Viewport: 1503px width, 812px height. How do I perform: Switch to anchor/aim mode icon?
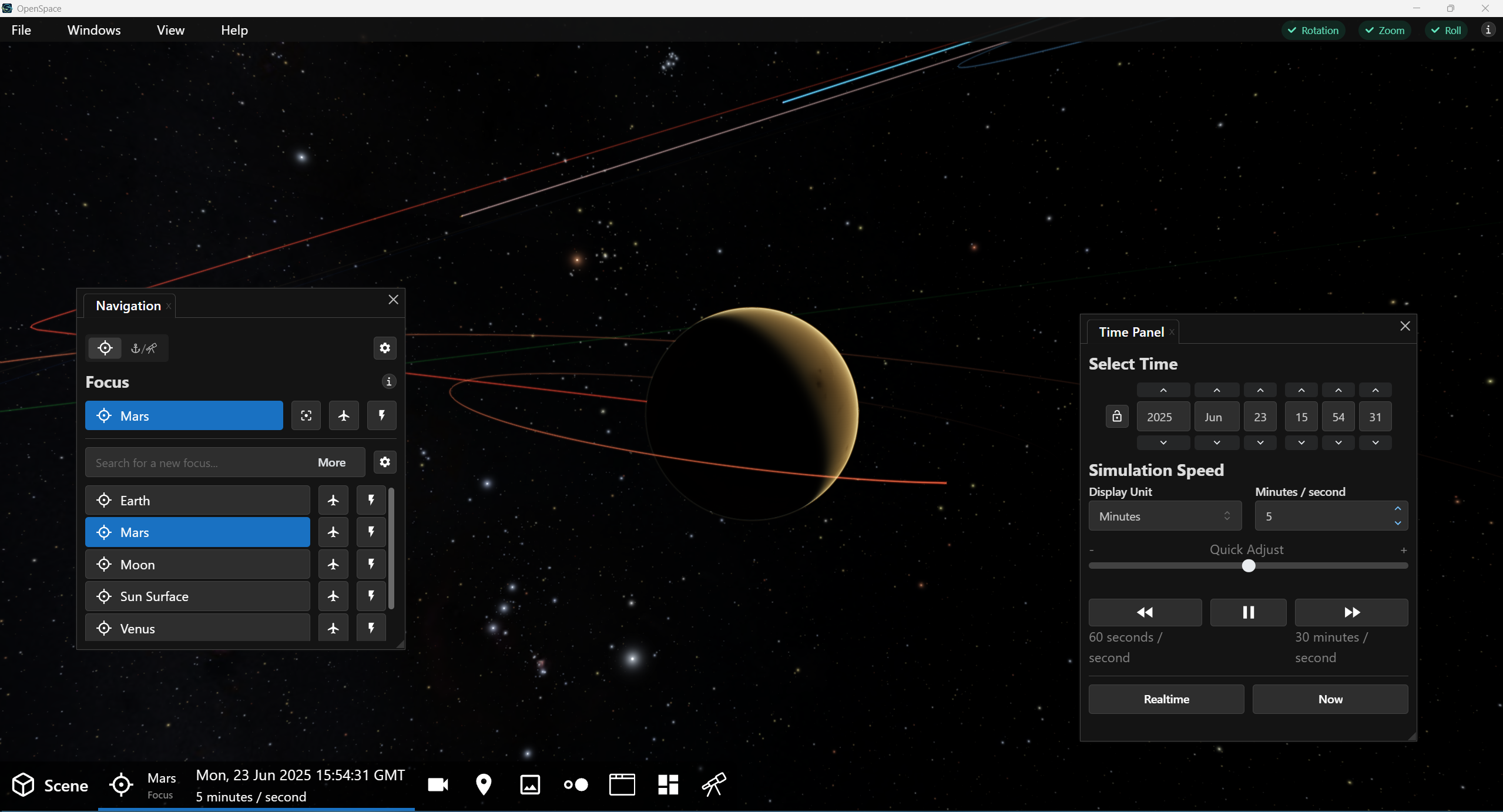point(144,348)
